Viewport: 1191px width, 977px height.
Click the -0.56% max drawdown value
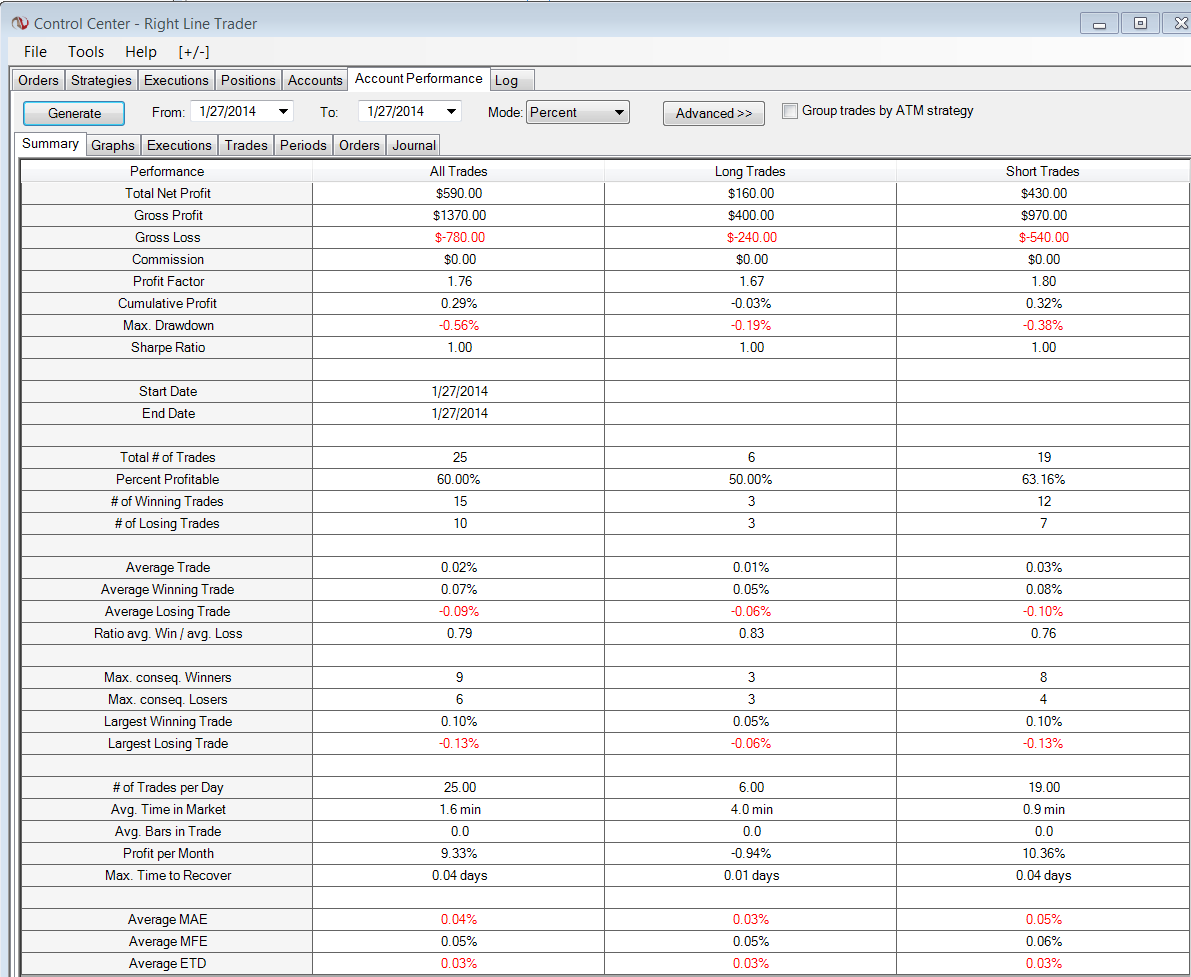pyautogui.click(x=459, y=326)
